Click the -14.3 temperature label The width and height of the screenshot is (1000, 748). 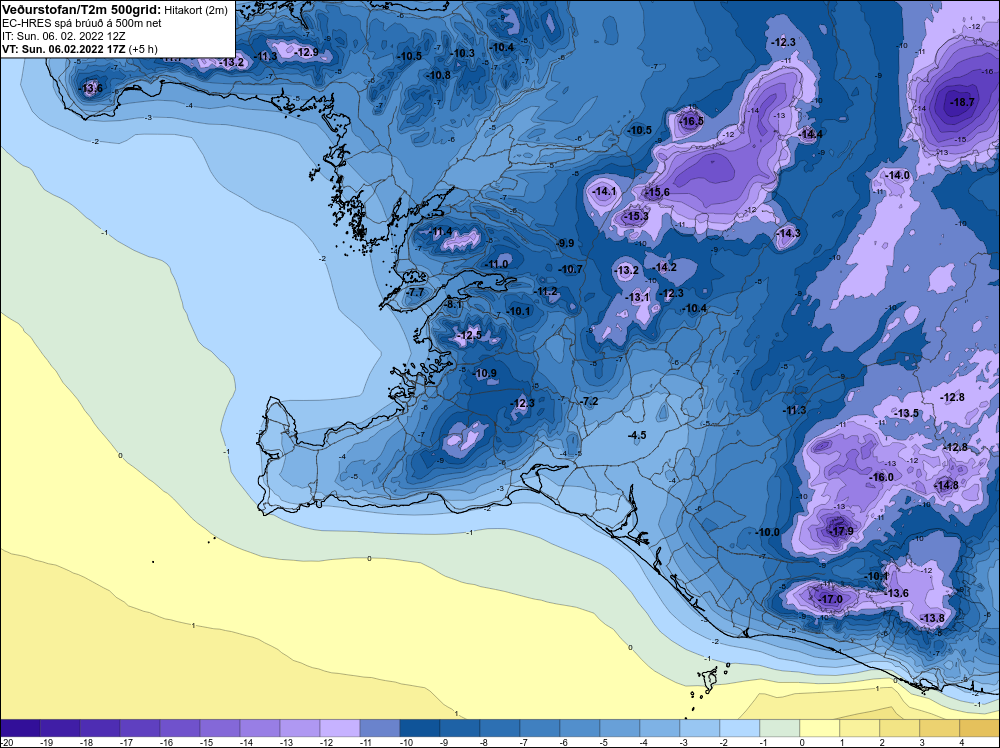click(788, 233)
